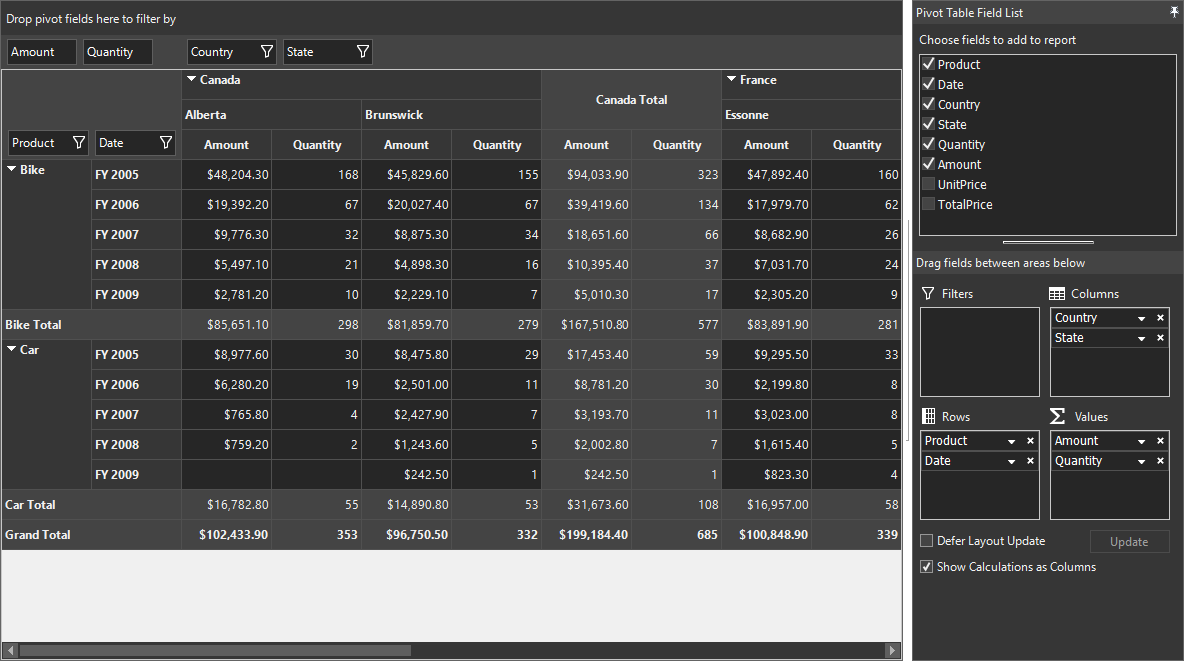This screenshot has height=661, width=1184.
Task: Open the State field filter icon
Action: [362, 51]
